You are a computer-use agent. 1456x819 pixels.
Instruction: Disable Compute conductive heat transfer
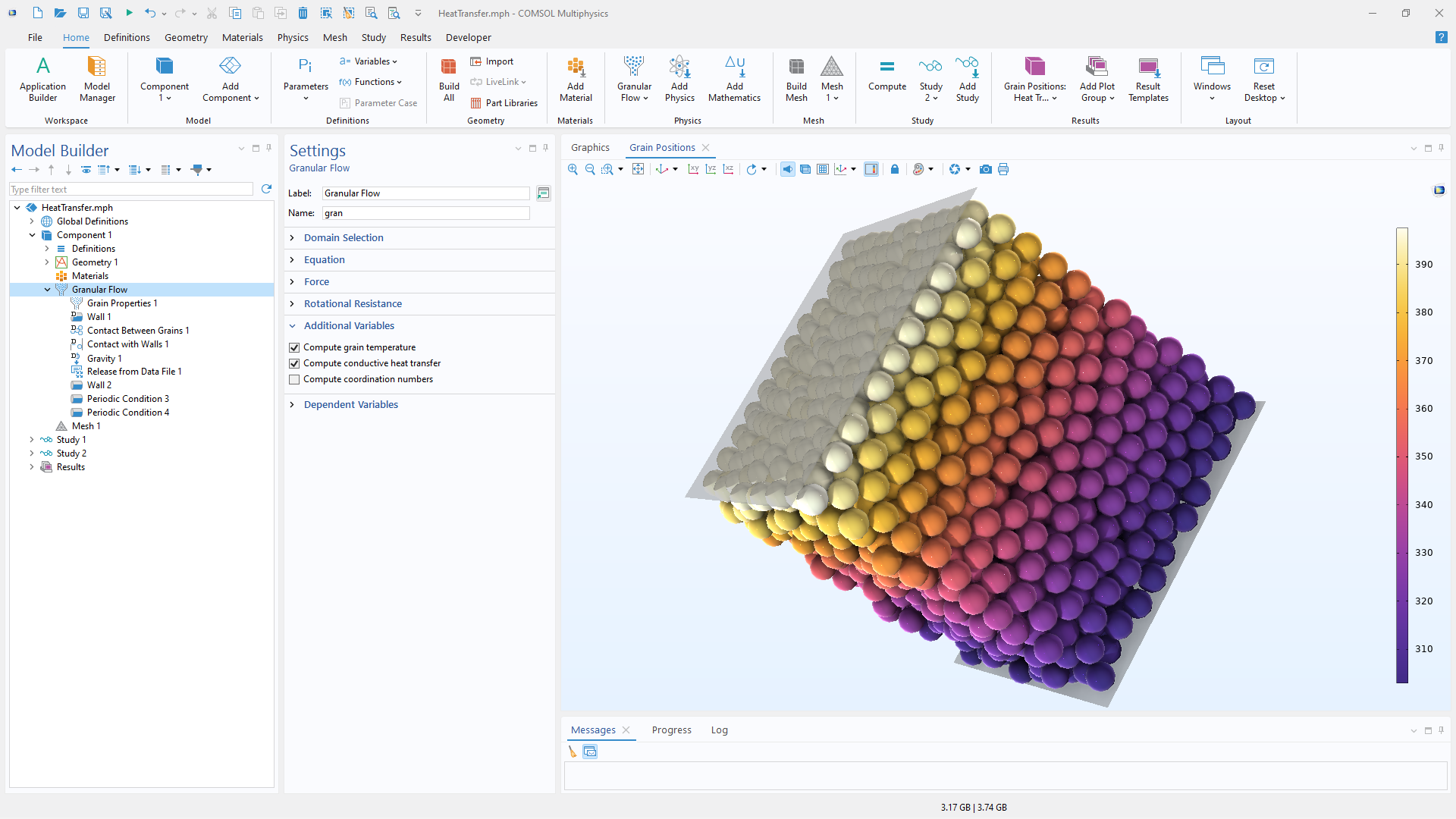tap(294, 363)
